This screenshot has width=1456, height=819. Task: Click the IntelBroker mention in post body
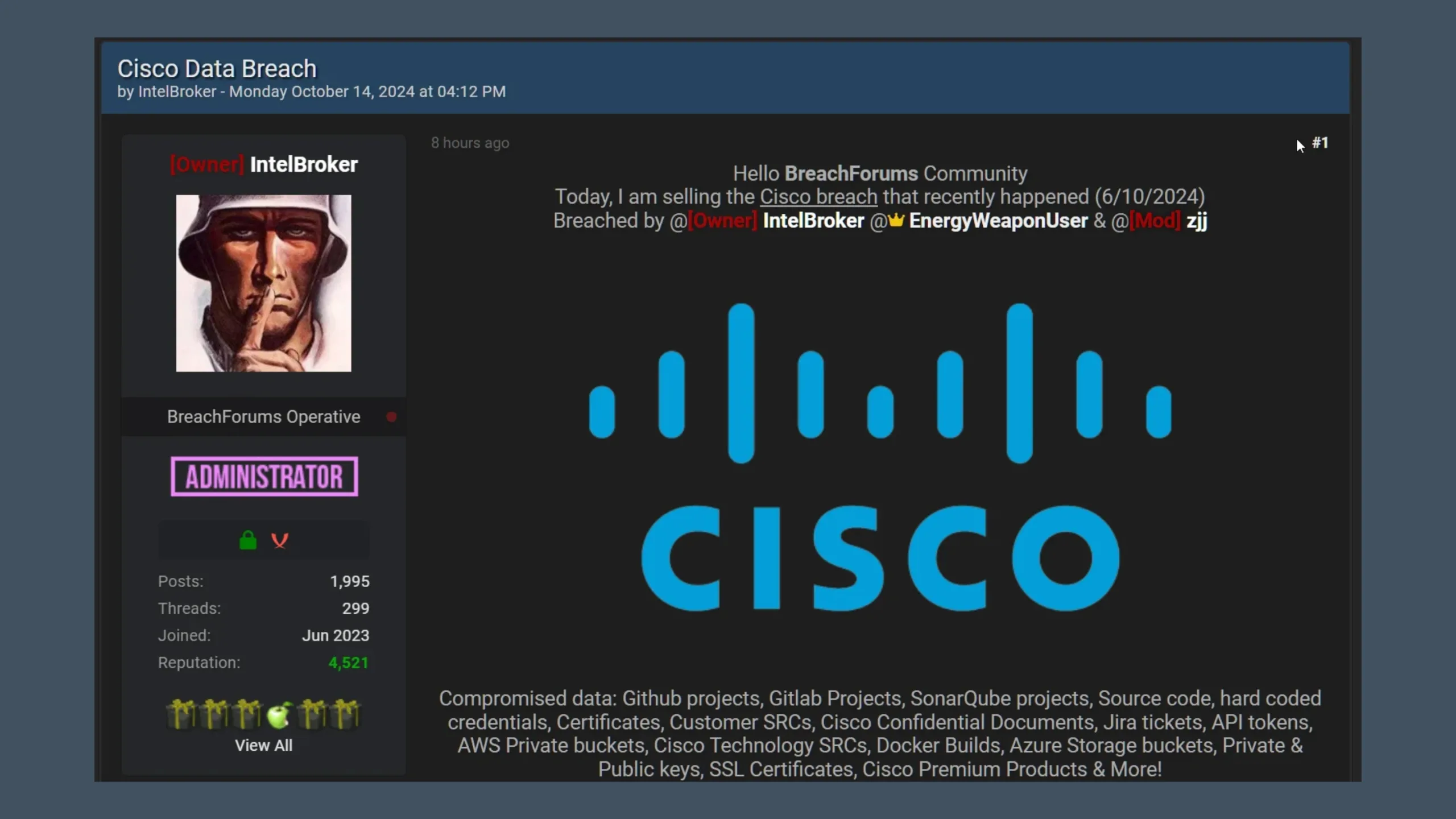[813, 221]
